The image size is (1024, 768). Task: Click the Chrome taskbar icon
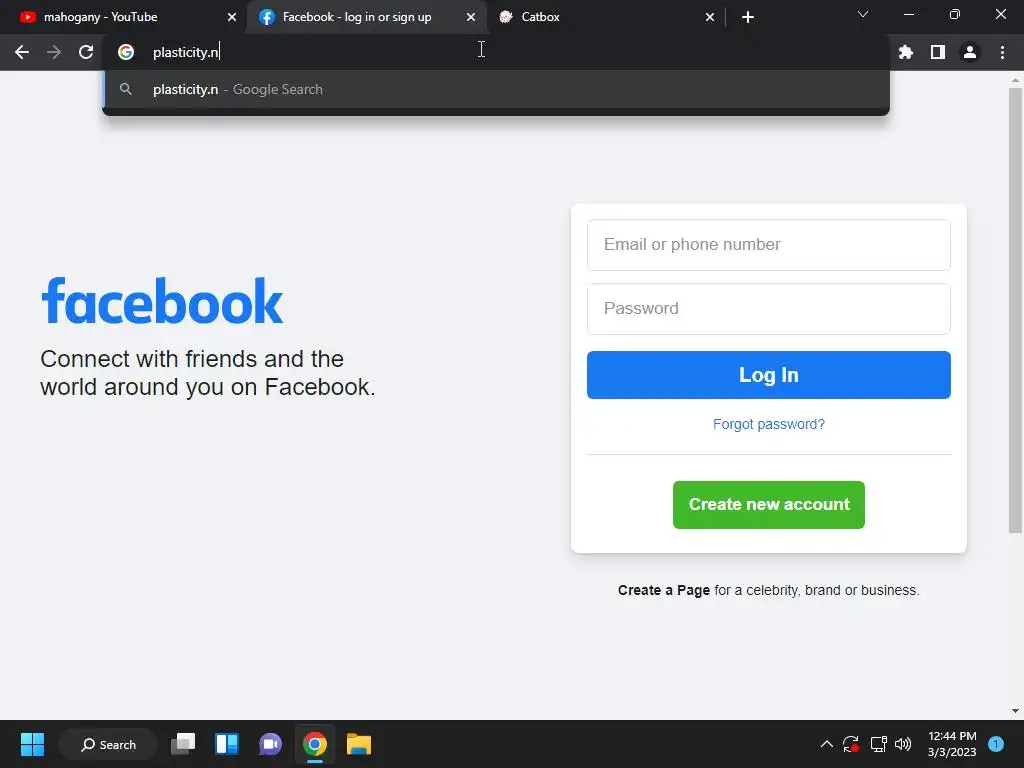pyautogui.click(x=314, y=744)
